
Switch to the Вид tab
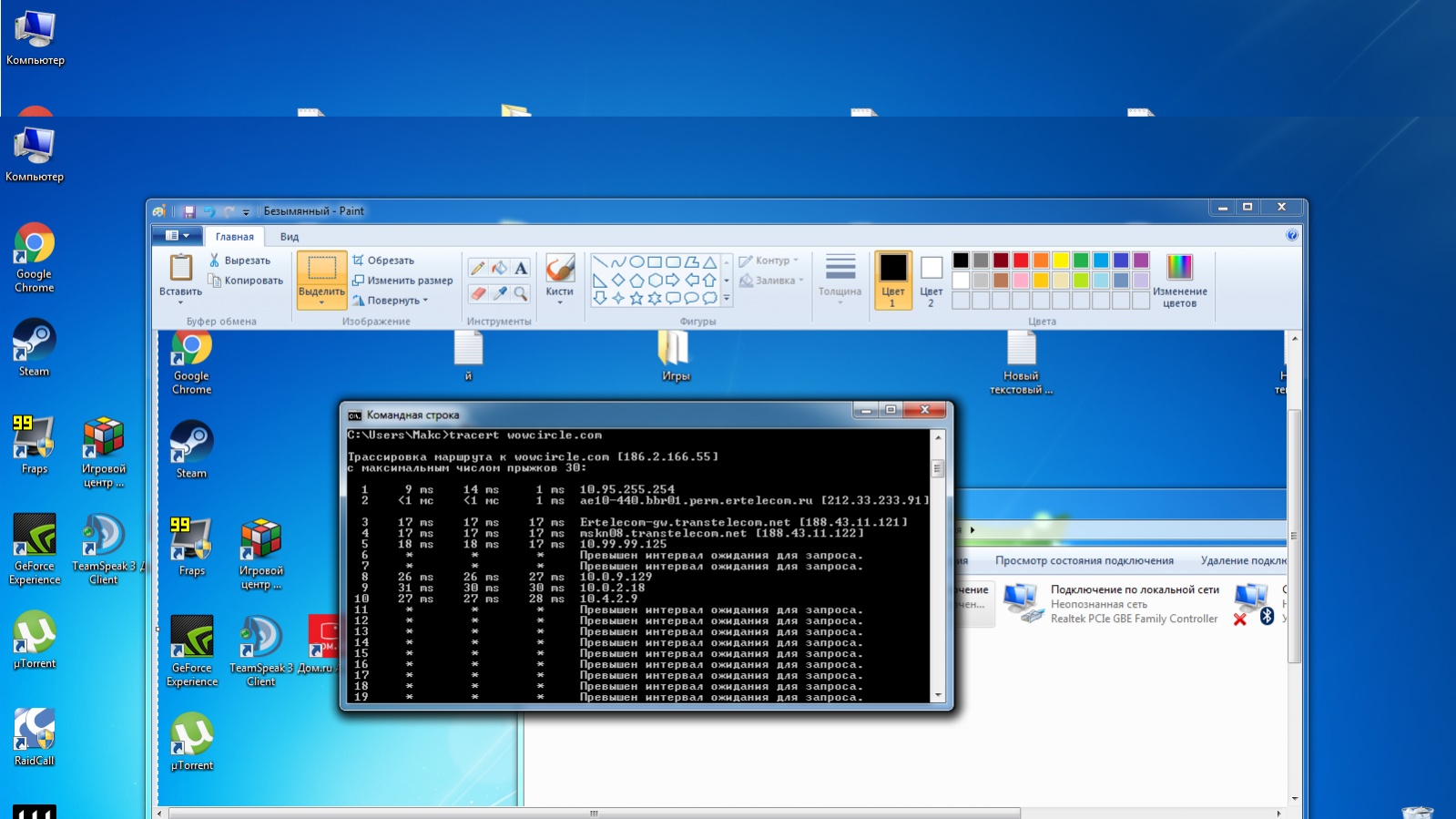289,237
